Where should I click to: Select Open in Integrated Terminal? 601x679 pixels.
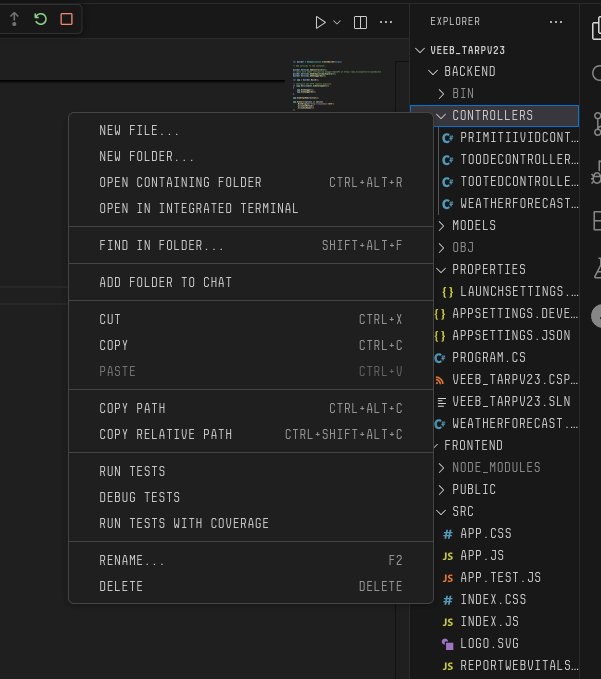coord(198,208)
